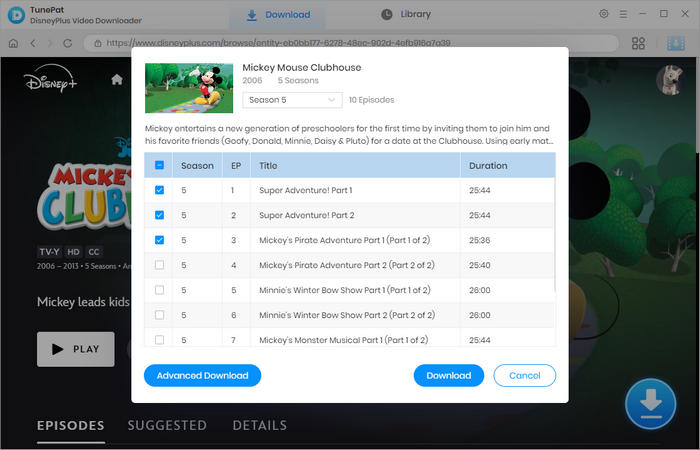Image resolution: width=700 pixels, height=450 pixels.
Task: Click the blue floating download arrow icon
Action: tap(650, 403)
